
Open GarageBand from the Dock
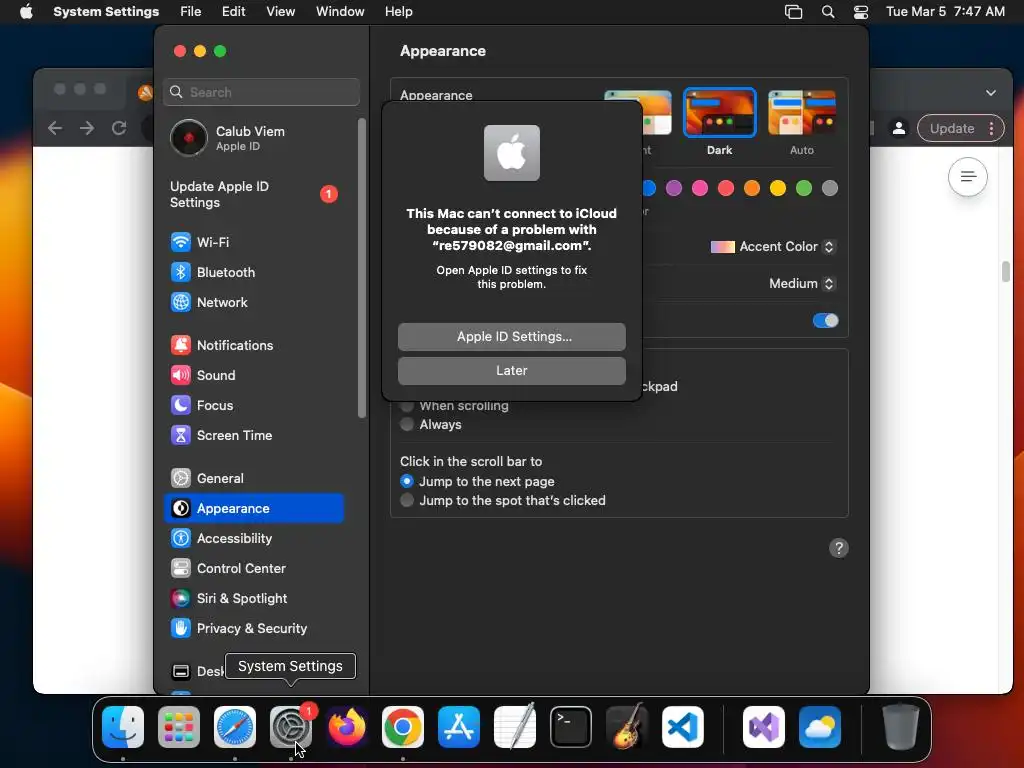tap(627, 727)
